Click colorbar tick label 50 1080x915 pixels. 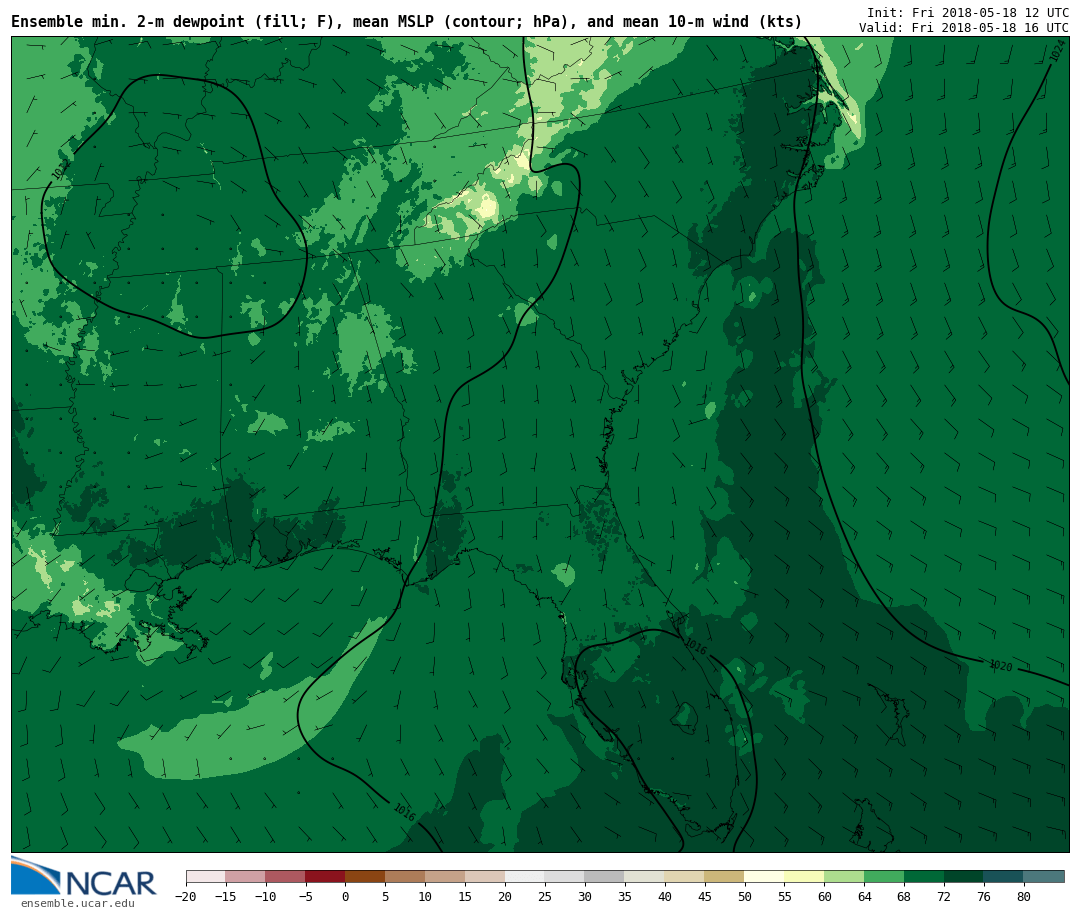(745, 896)
